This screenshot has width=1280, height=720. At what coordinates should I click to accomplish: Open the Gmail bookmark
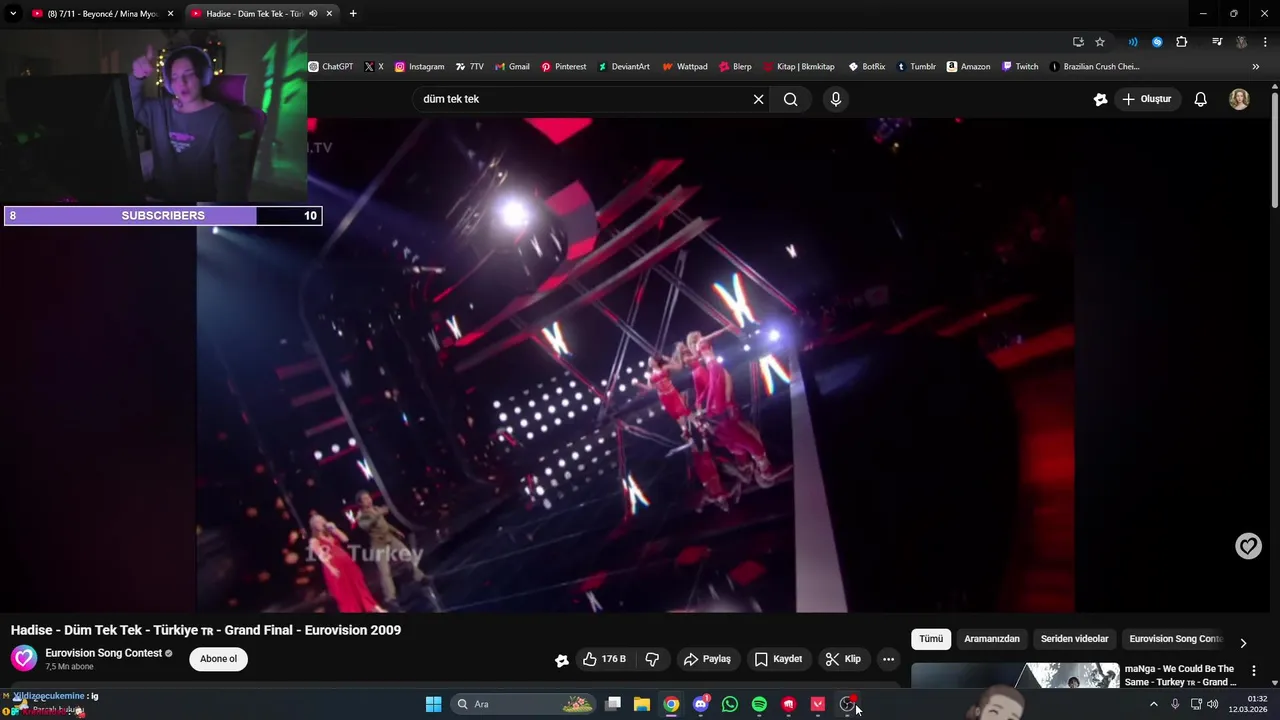pyautogui.click(x=513, y=67)
